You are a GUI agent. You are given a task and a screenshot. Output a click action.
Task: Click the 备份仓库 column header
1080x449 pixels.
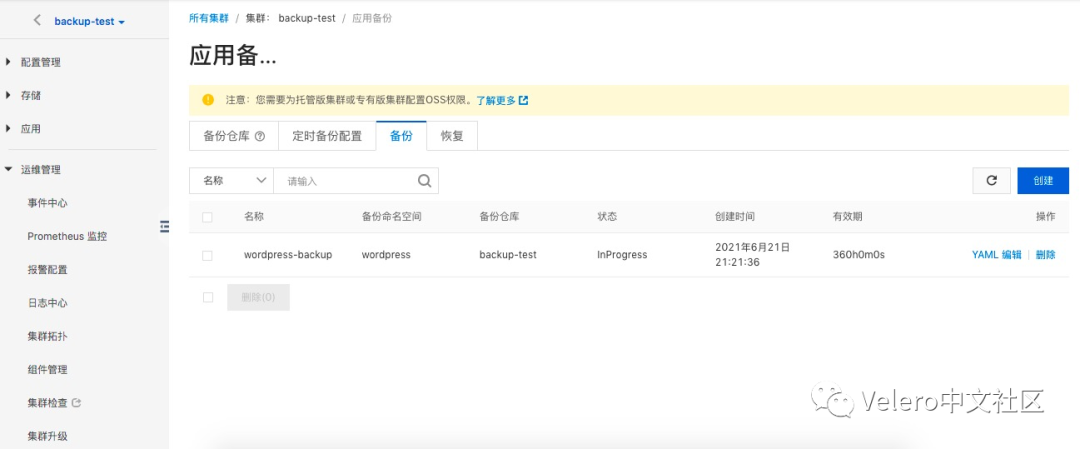pyautogui.click(x=499, y=216)
